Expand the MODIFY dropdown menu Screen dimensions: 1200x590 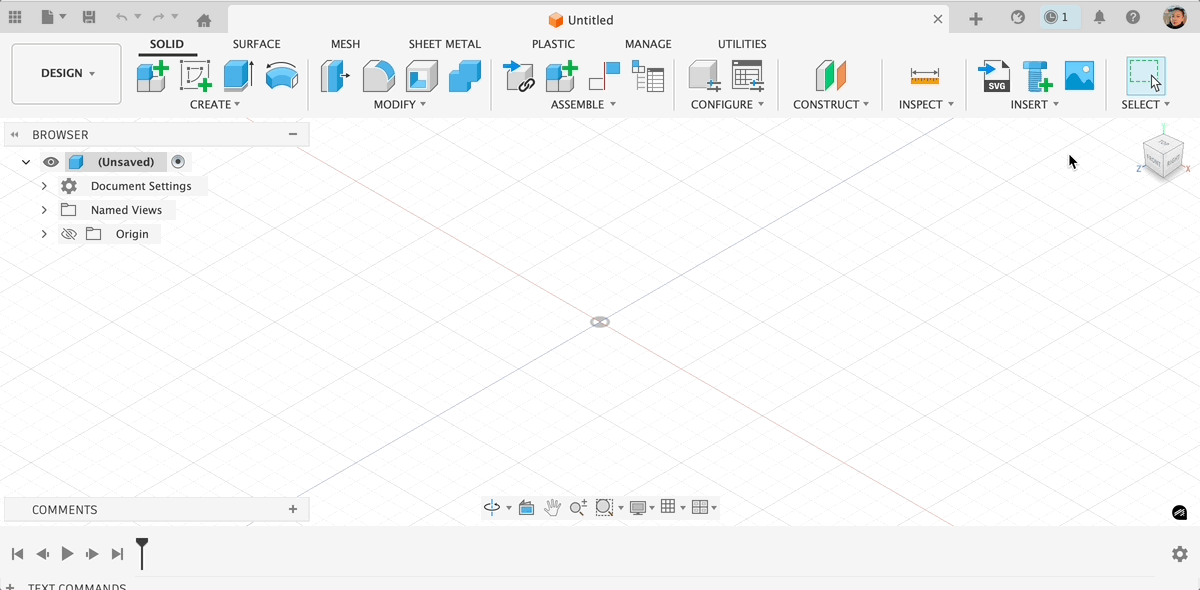(x=400, y=104)
